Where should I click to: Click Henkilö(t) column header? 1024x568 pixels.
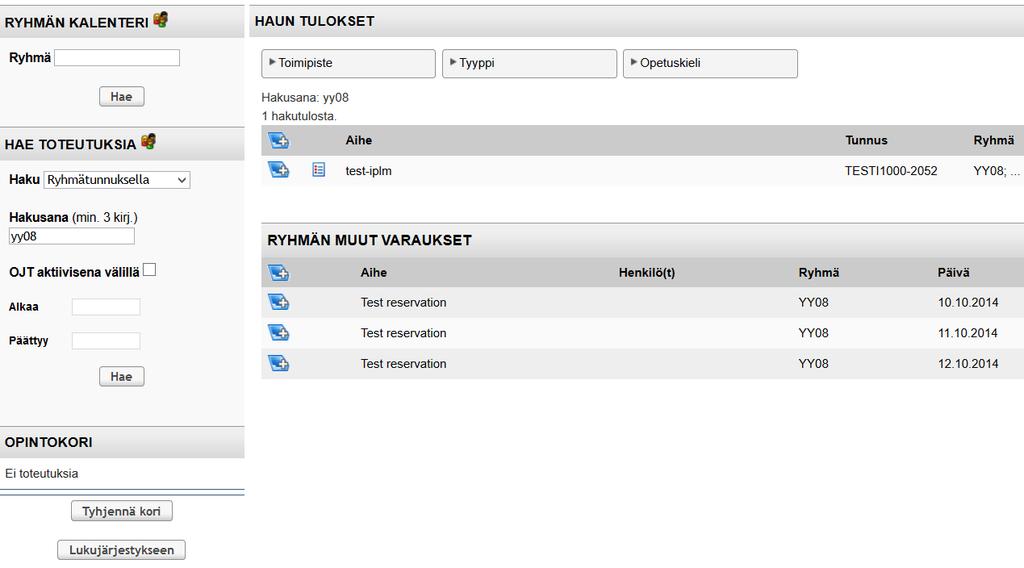tap(647, 273)
